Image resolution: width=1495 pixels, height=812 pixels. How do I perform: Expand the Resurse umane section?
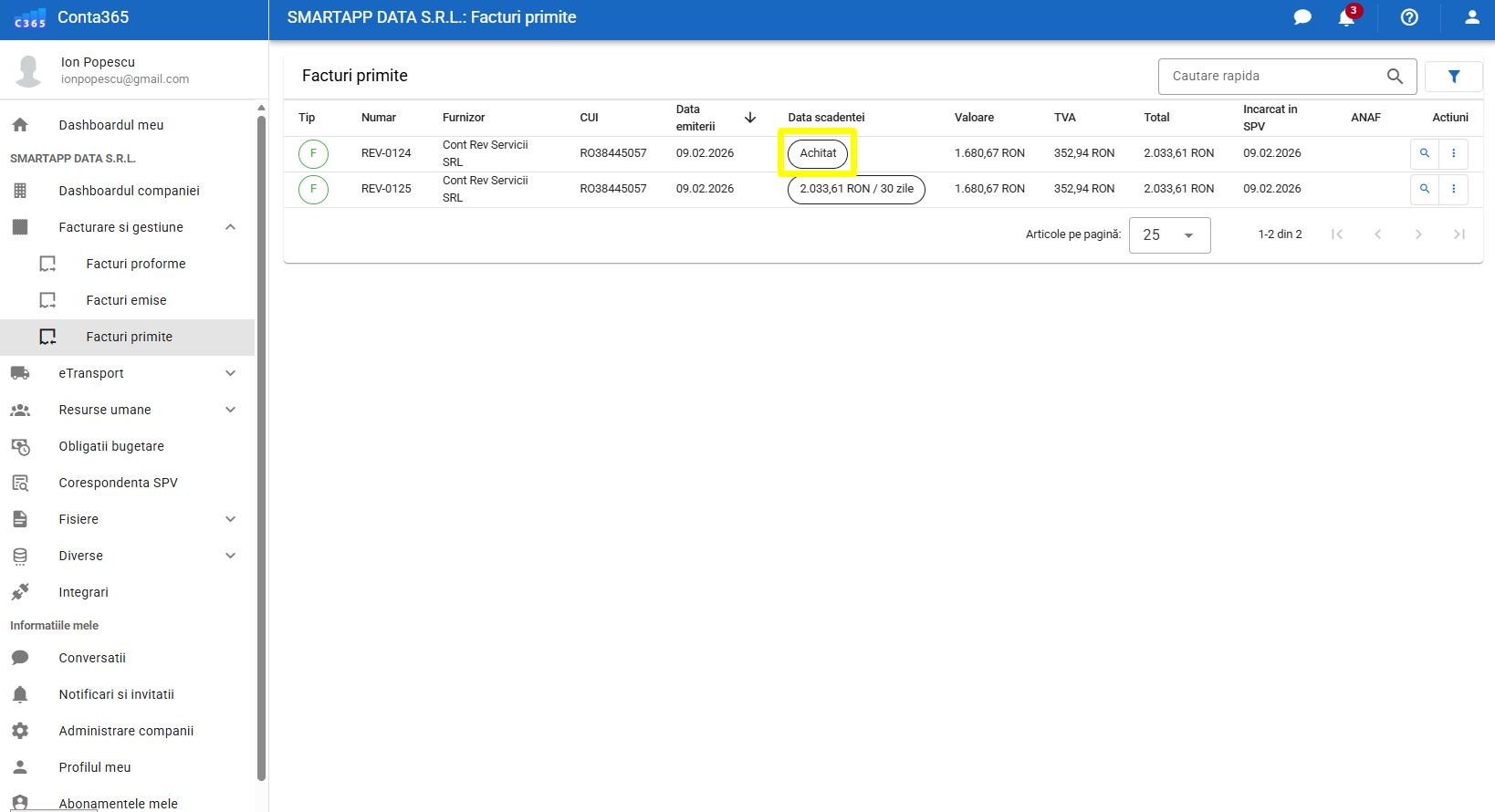pos(231,410)
